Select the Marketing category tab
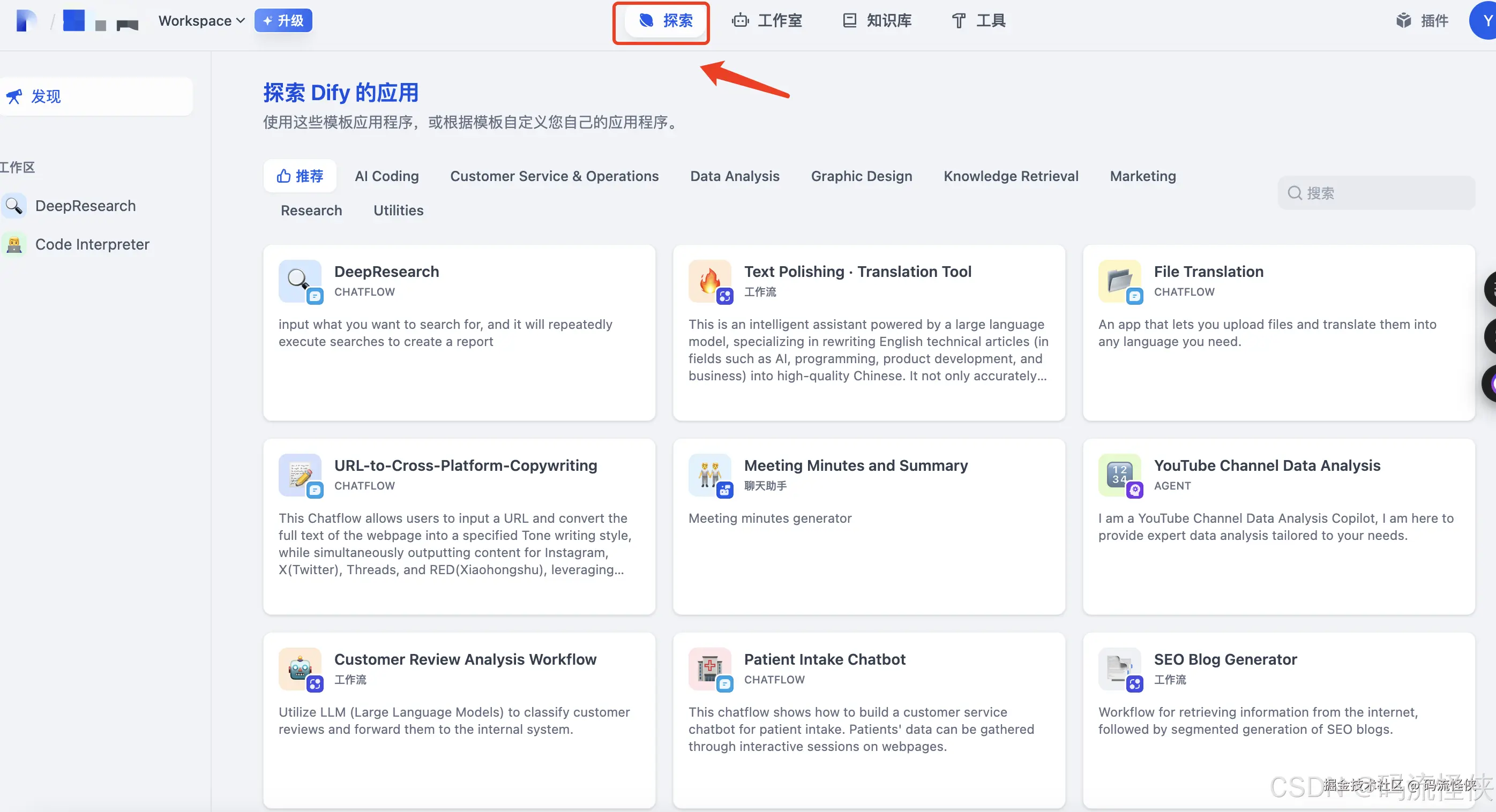The image size is (1496, 812). coord(1143,176)
